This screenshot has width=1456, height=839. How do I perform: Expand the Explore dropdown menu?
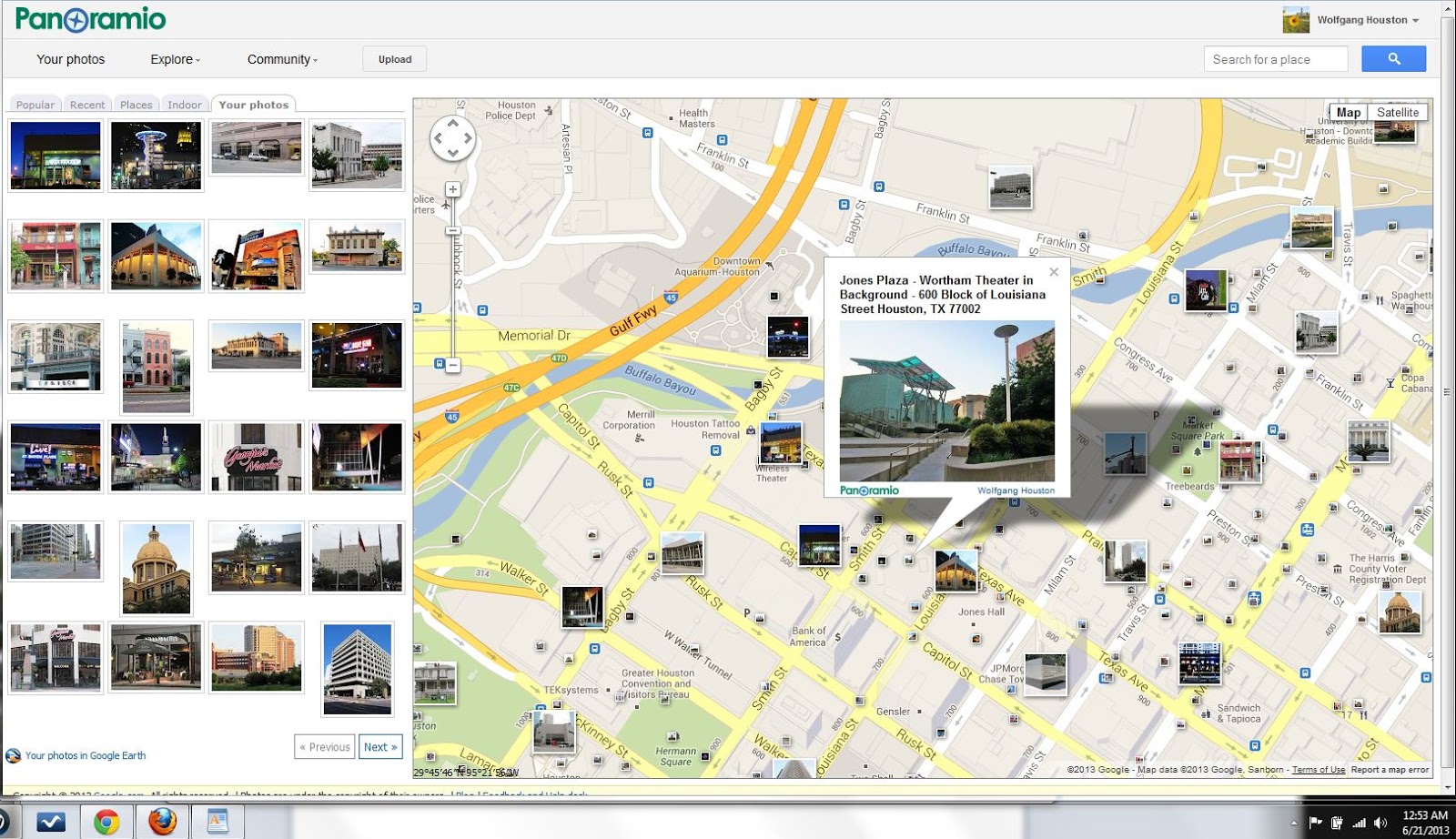[x=175, y=59]
